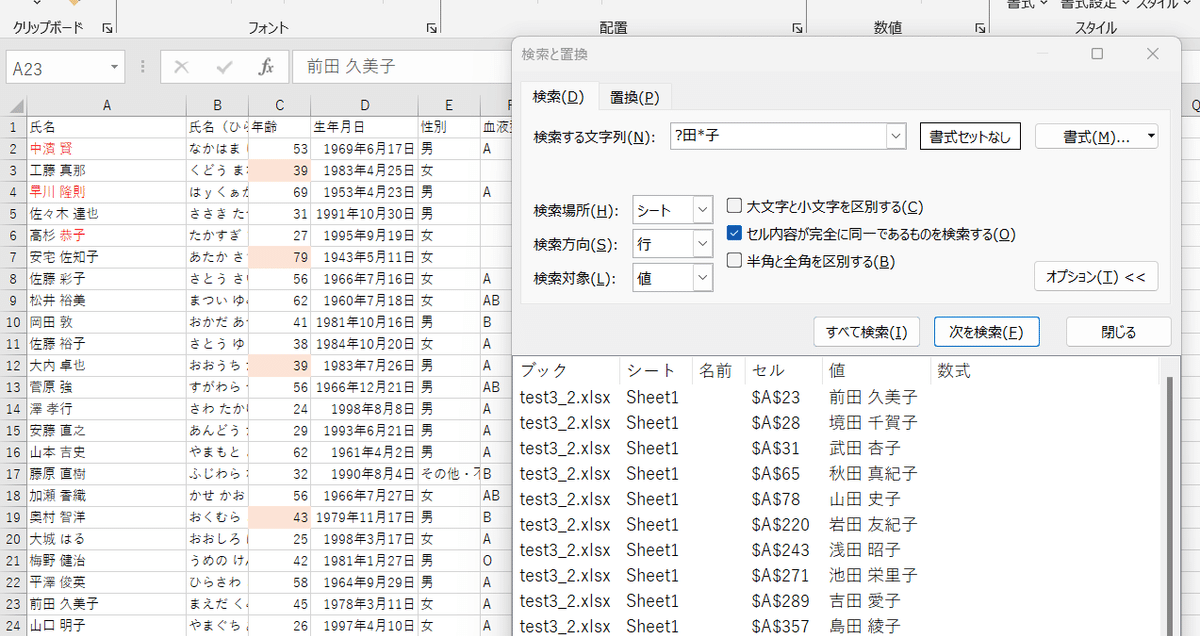Expand the 検索する文字列 history dropdown arrow
The height and width of the screenshot is (636, 1200).
896,136
